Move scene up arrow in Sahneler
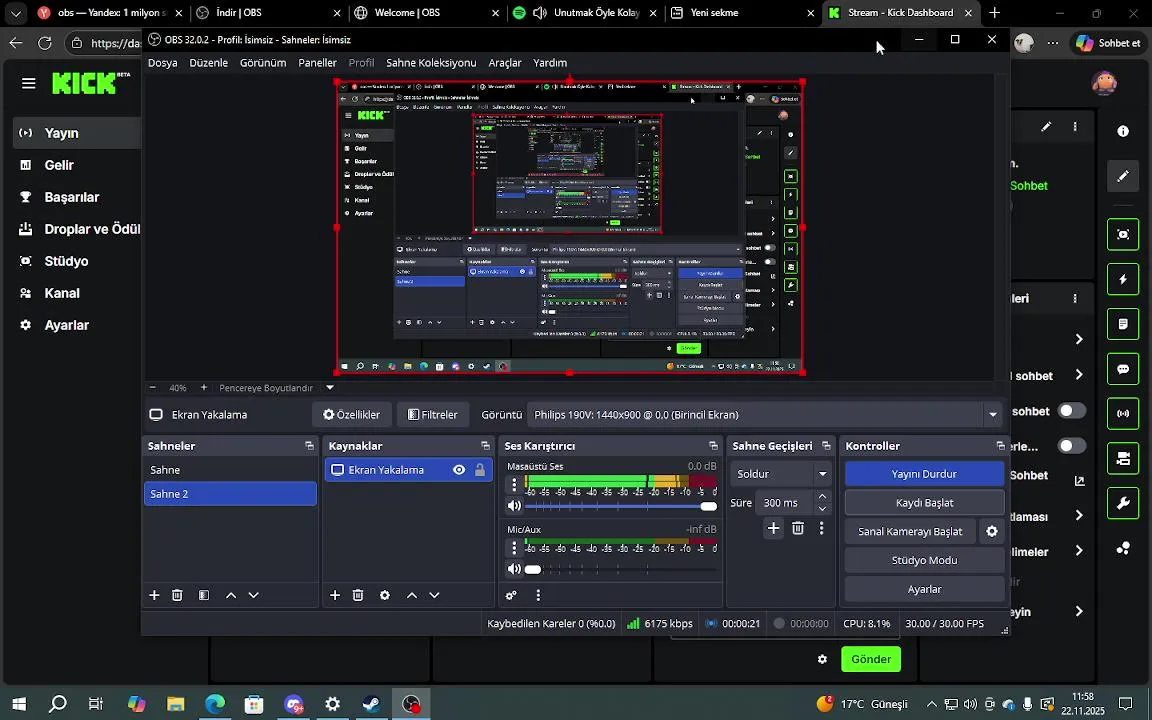1152x720 pixels. [231, 595]
